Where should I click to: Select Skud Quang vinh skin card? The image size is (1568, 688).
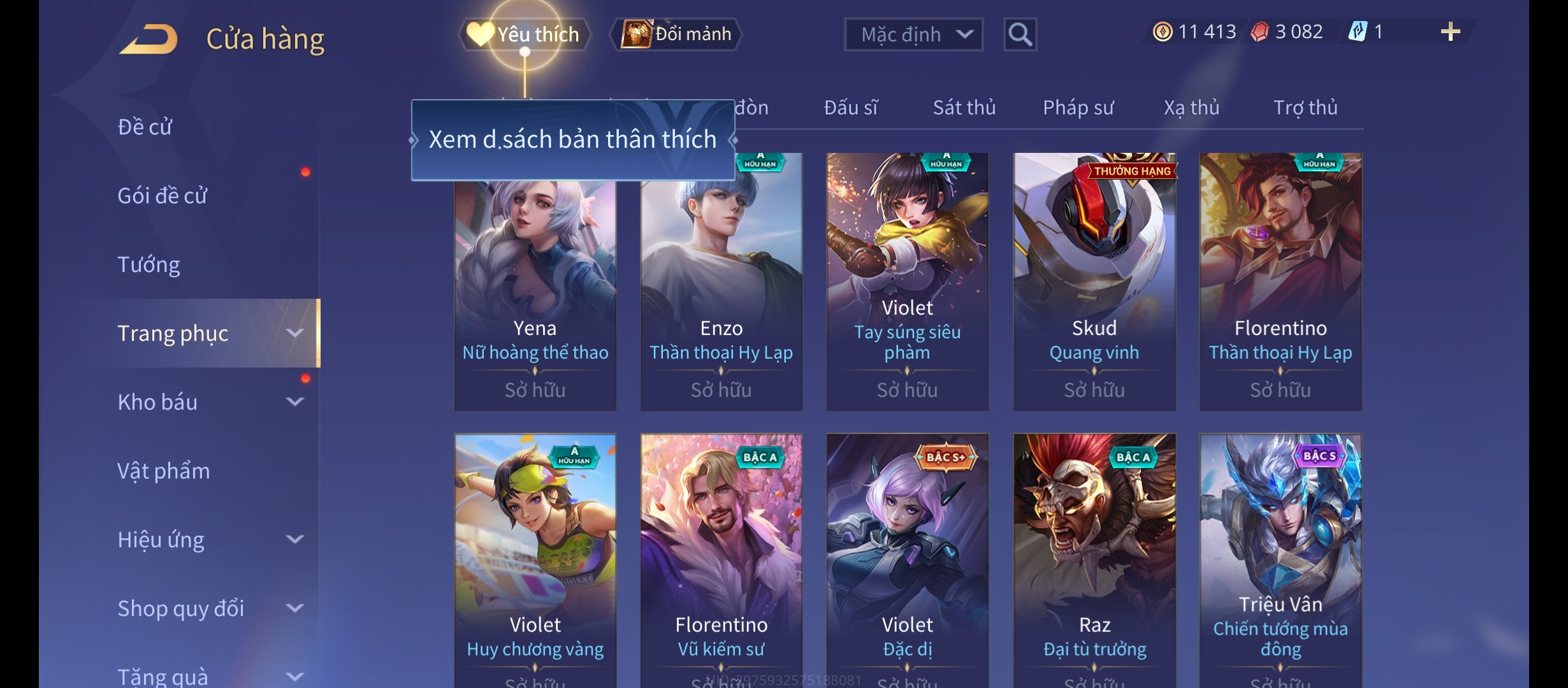pos(1094,282)
